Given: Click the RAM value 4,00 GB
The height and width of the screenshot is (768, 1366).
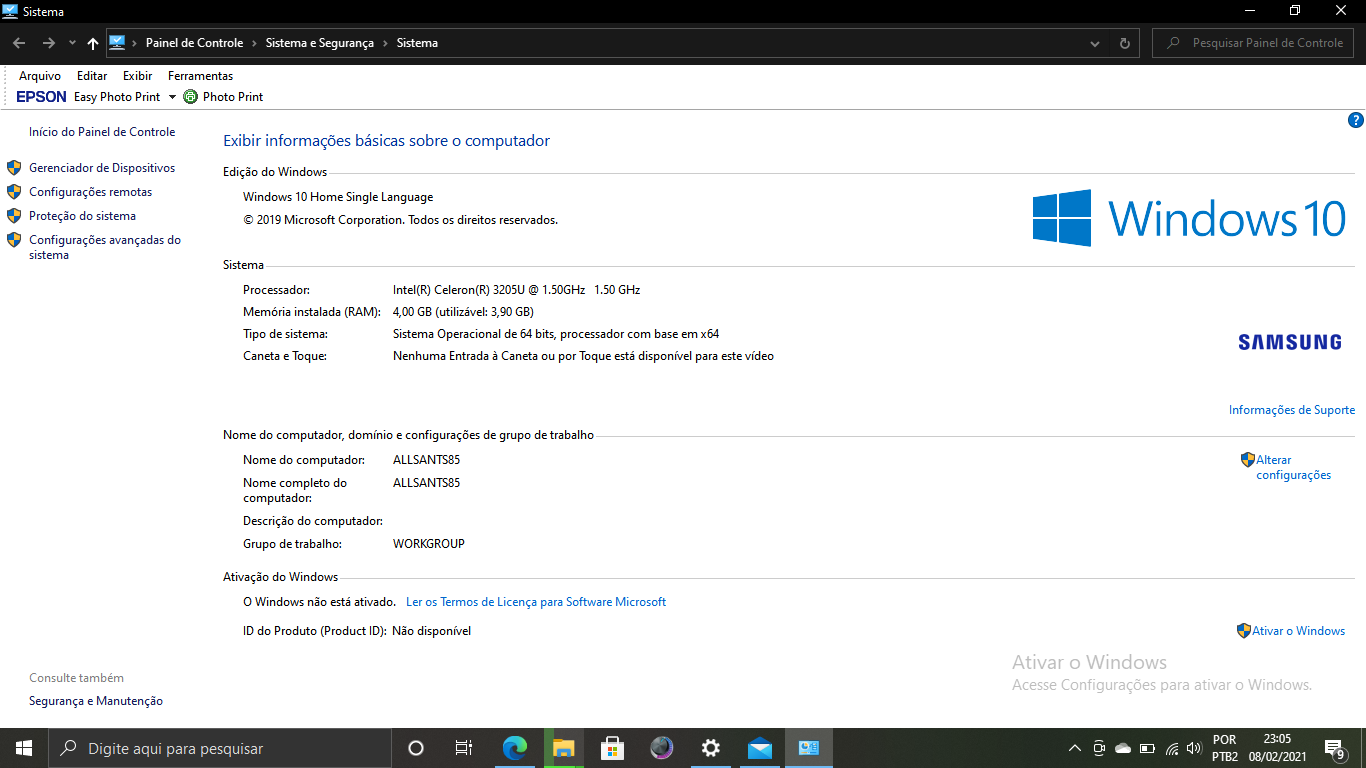Looking at the screenshot, I should pyautogui.click(x=463, y=312).
